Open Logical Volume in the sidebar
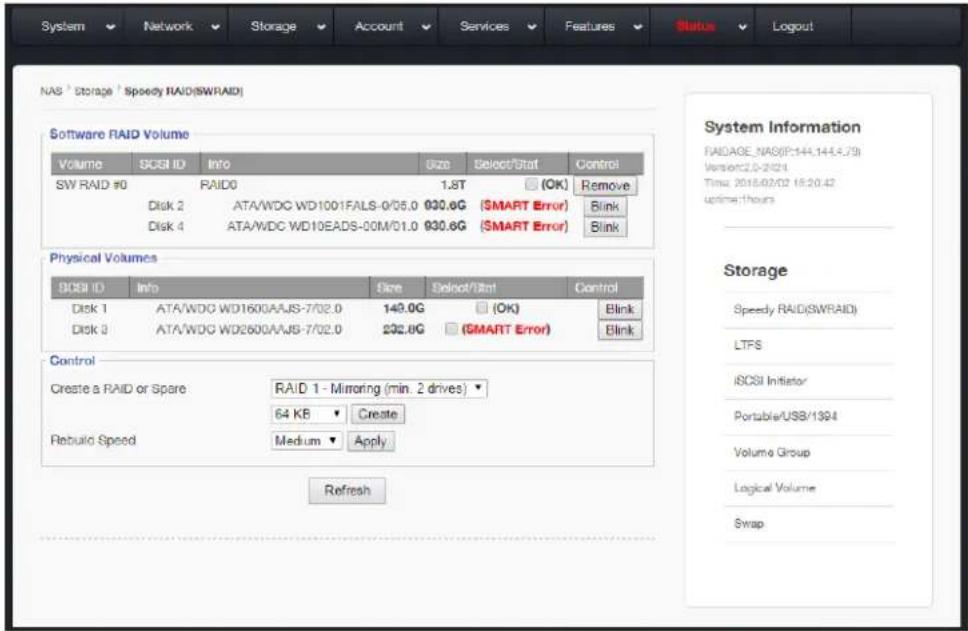The width and height of the screenshot is (968, 631). coord(774,488)
